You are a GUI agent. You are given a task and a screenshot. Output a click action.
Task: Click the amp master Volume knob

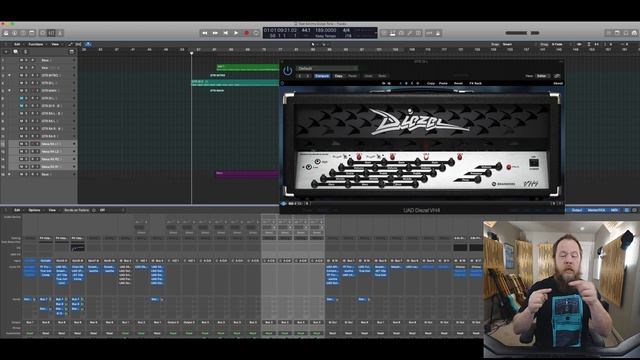pyautogui.click(x=498, y=166)
